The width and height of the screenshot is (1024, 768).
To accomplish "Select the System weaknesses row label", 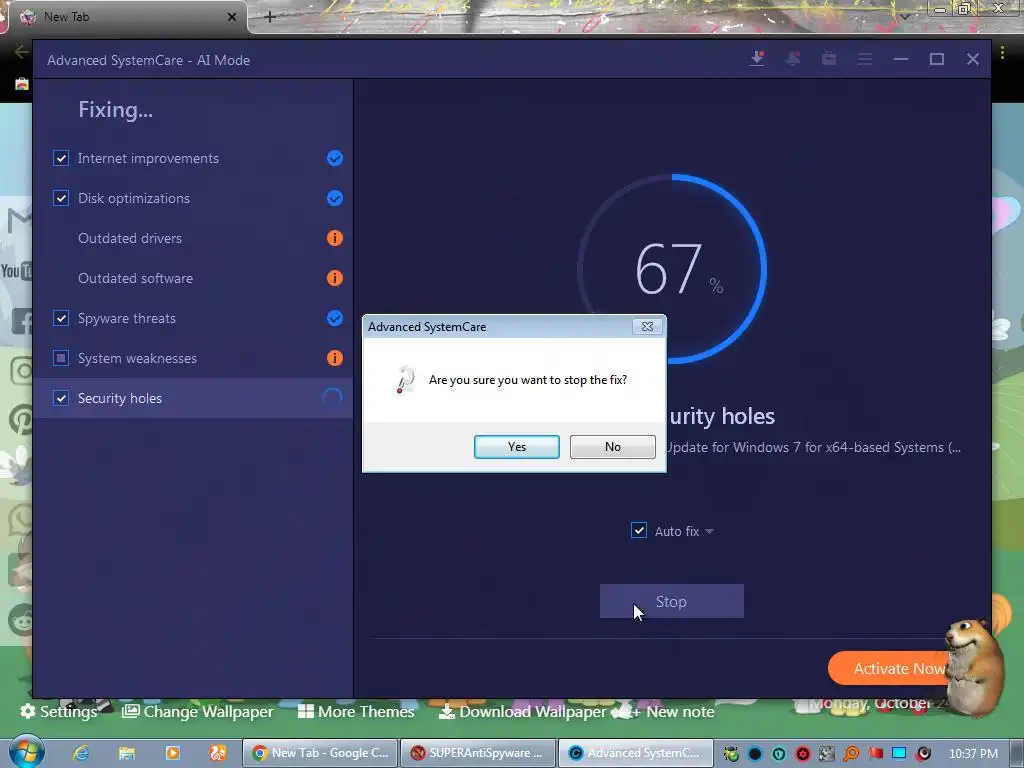I will [137, 359].
